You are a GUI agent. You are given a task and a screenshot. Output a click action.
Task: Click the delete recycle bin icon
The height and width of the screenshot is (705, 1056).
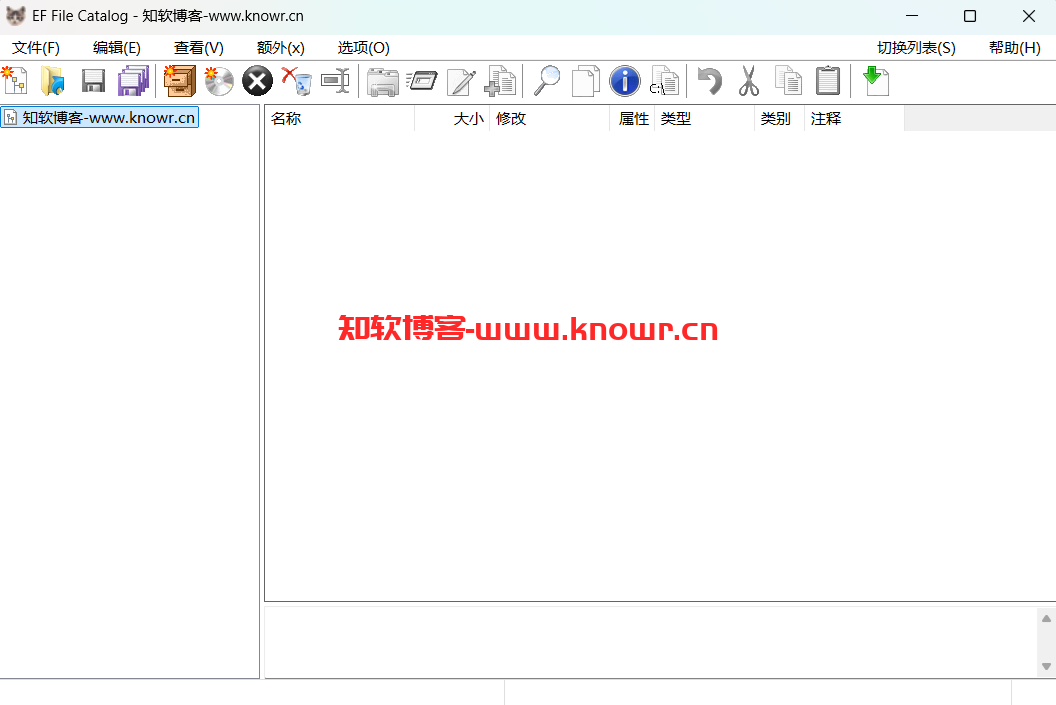click(296, 81)
